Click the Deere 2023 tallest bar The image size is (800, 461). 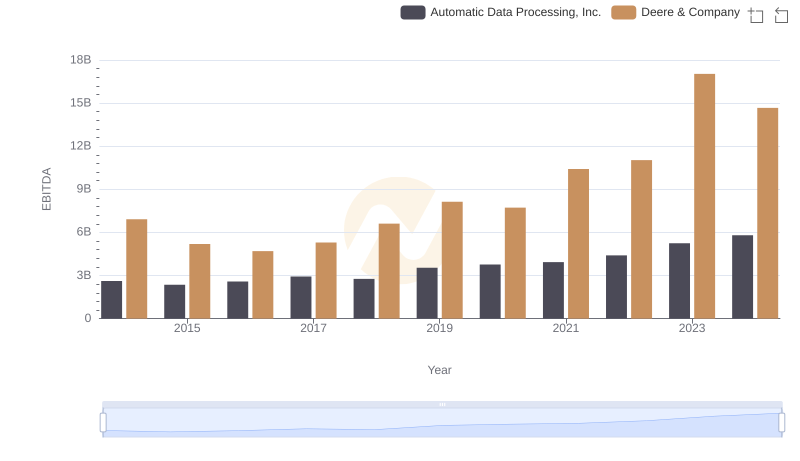(x=704, y=196)
